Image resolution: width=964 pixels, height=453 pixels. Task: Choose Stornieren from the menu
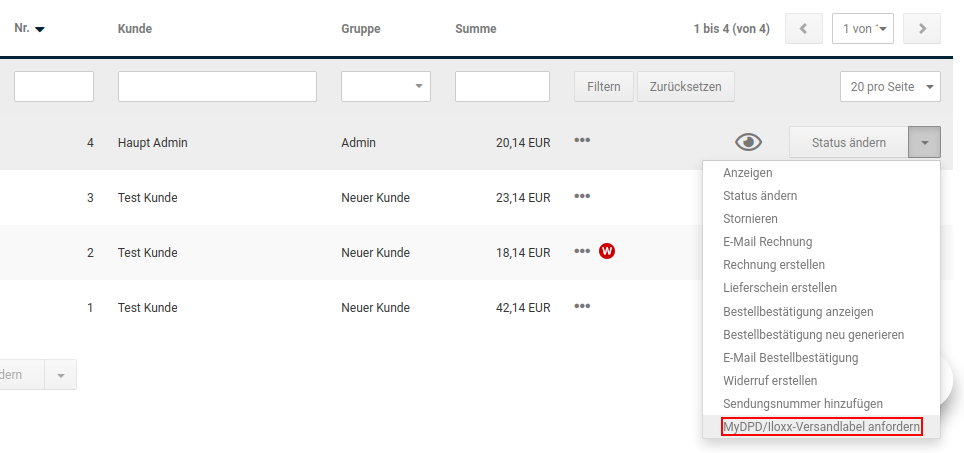(750, 218)
